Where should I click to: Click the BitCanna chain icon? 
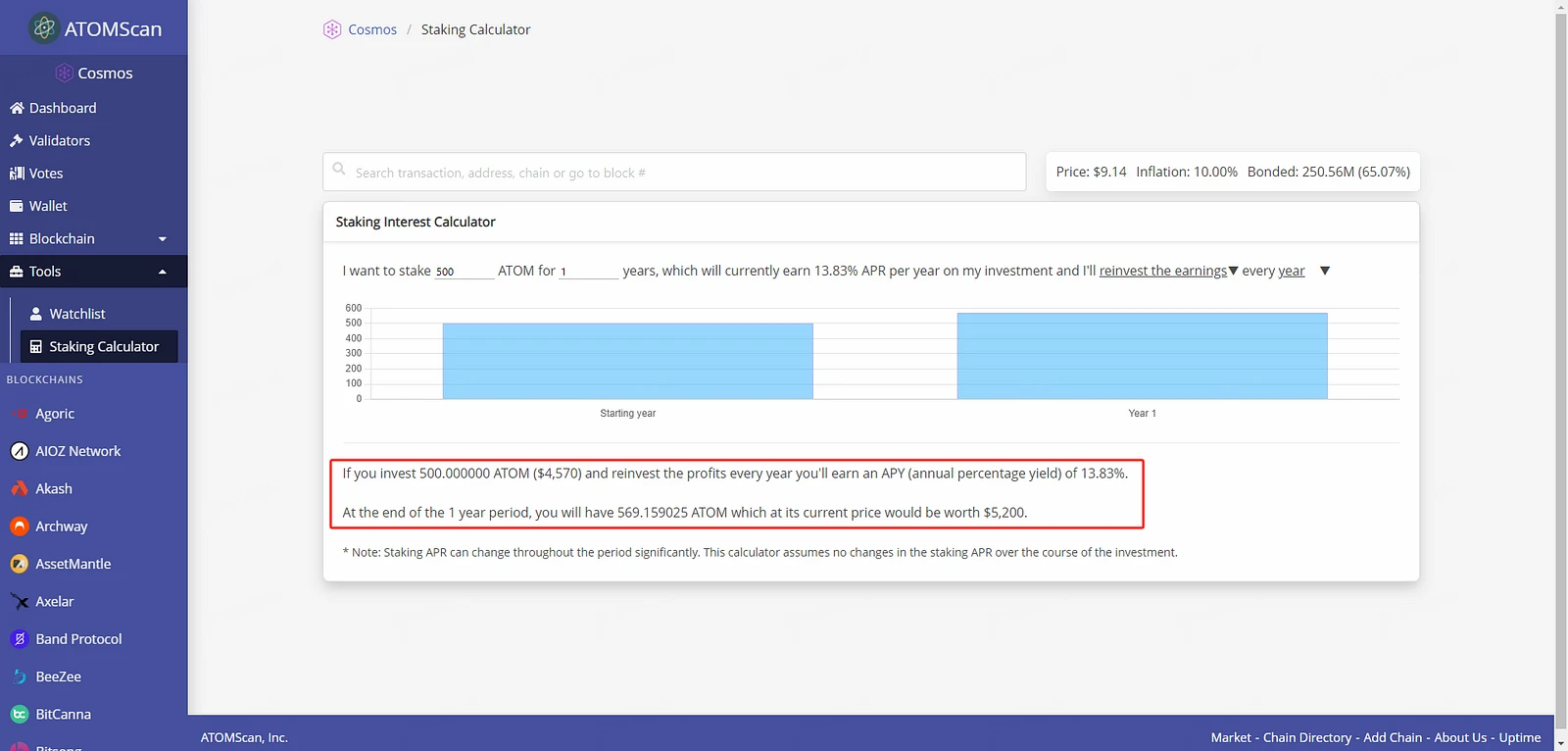click(19, 714)
